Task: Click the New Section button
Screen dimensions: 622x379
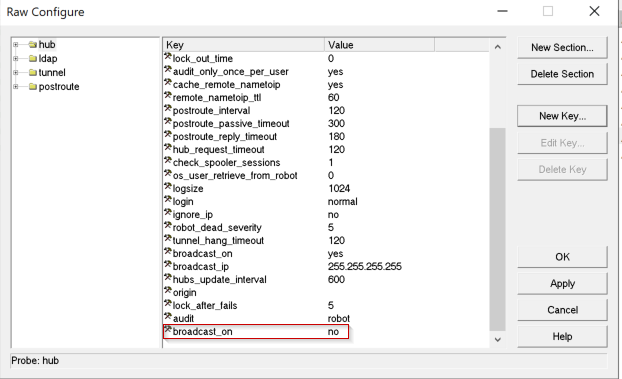Action: tap(562, 48)
